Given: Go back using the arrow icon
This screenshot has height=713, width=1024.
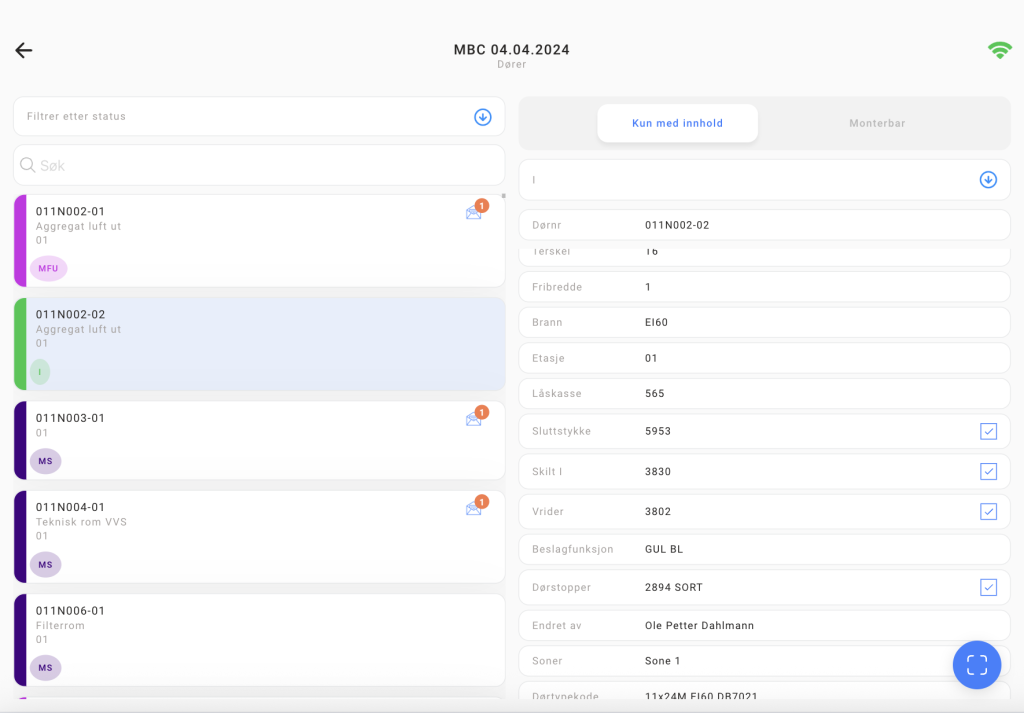Looking at the screenshot, I should point(24,51).
